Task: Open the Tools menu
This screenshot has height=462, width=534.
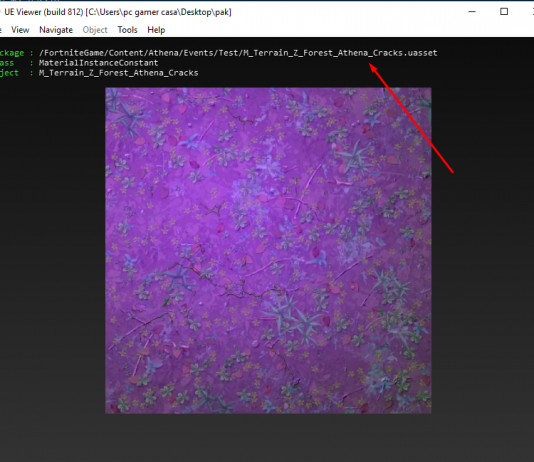Action: click(x=127, y=30)
